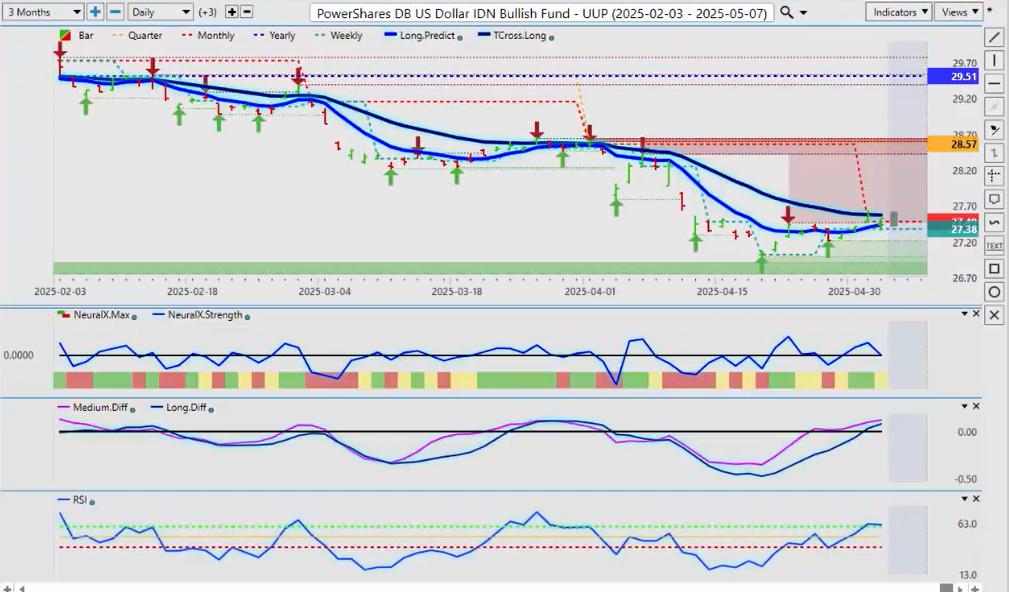Click the 2025-04-01 date axis label
This screenshot has height=592, width=1009.
click(x=589, y=291)
